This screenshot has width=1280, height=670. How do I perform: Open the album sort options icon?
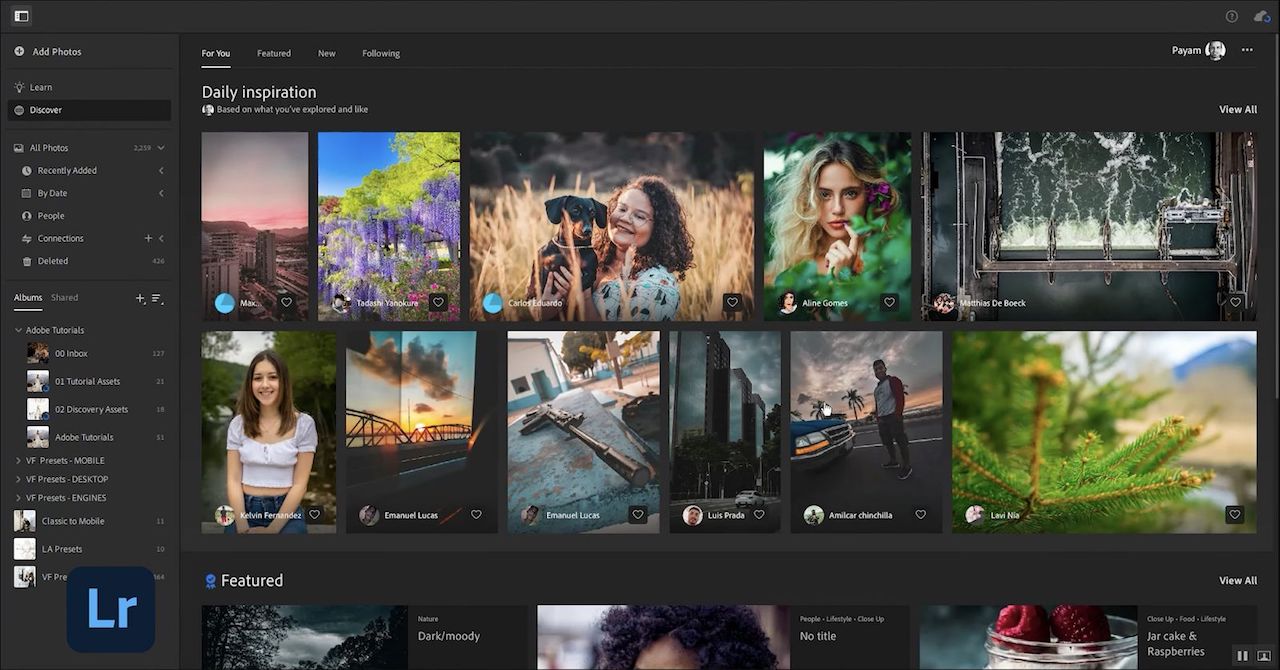(x=157, y=298)
